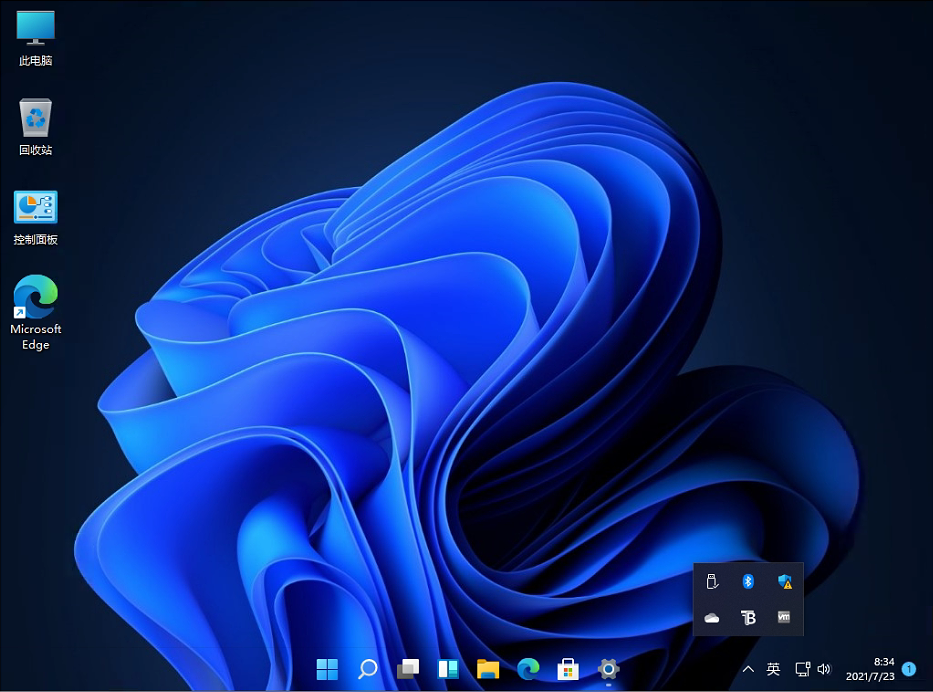Click Safely Remove Hardware icon
The width and height of the screenshot is (933, 692).
pos(712,581)
